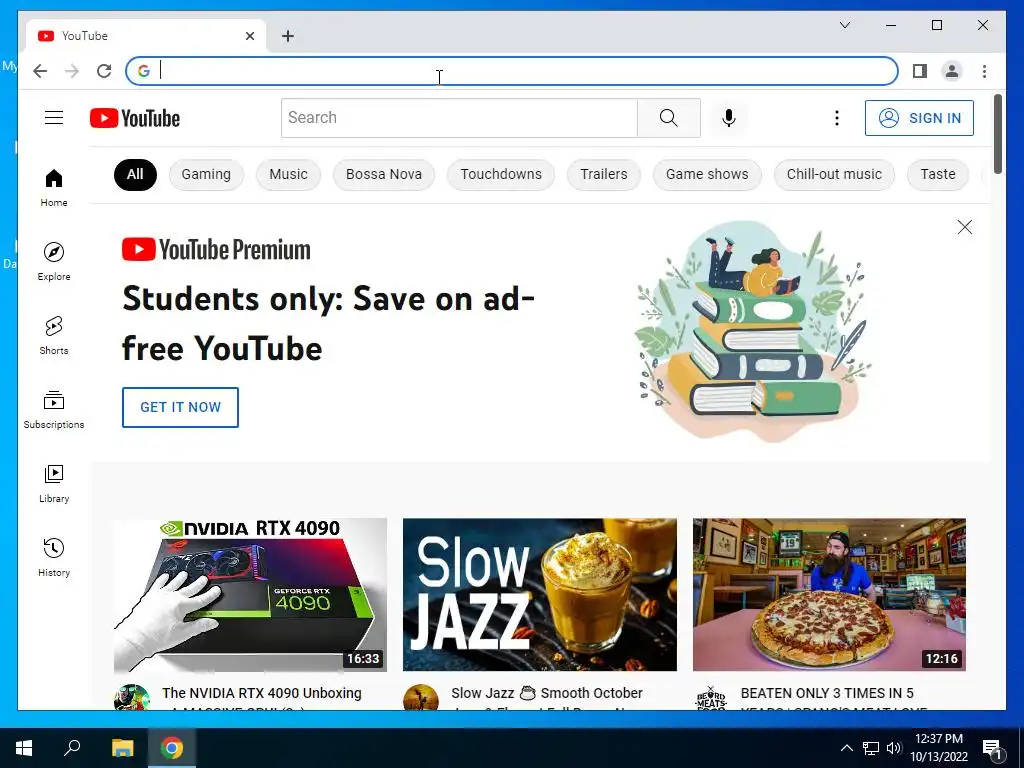
Task: Select the Gaming filter chip
Action: click(206, 174)
